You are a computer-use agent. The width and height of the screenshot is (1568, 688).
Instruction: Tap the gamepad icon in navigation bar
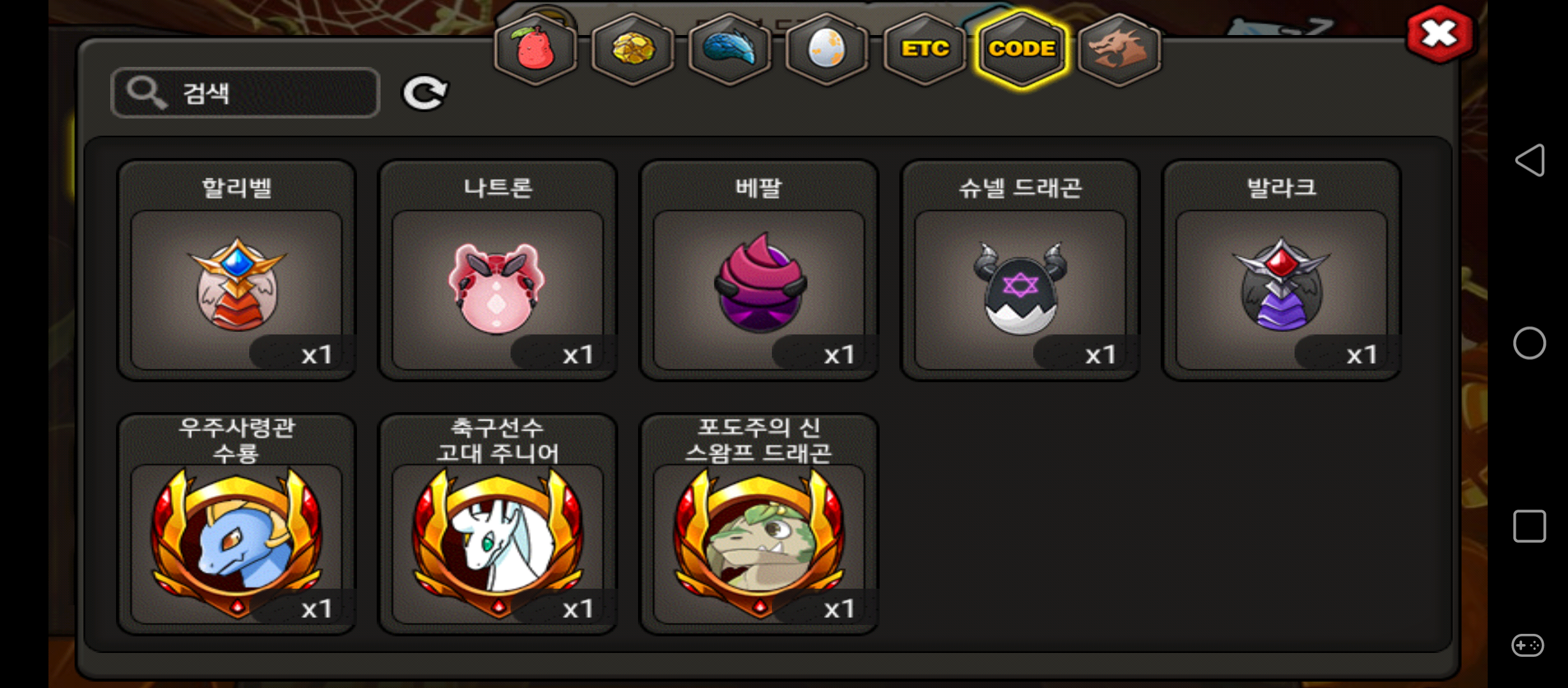pyautogui.click(x=1528, y=645)
